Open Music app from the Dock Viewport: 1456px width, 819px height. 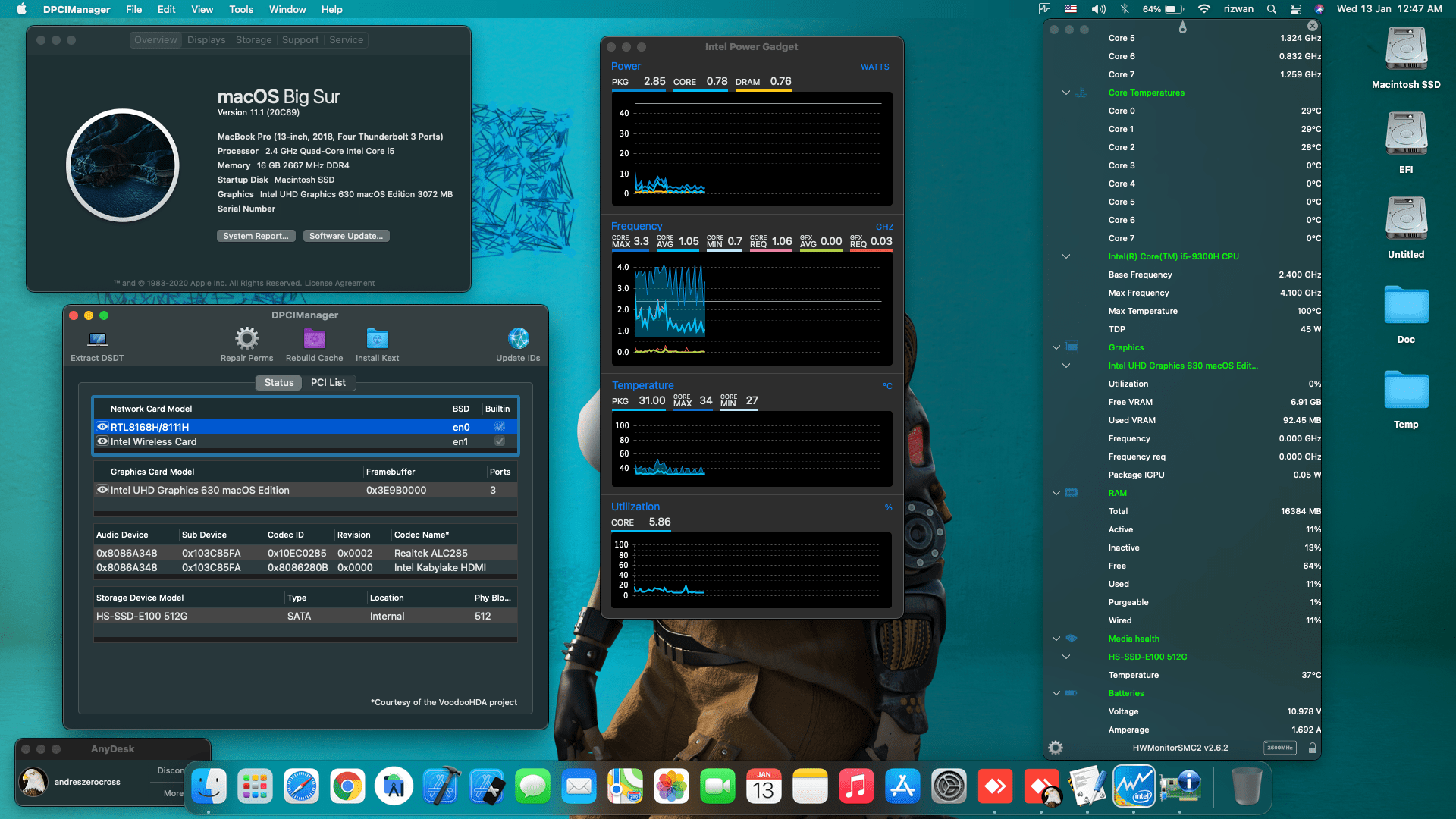point(856,787)
